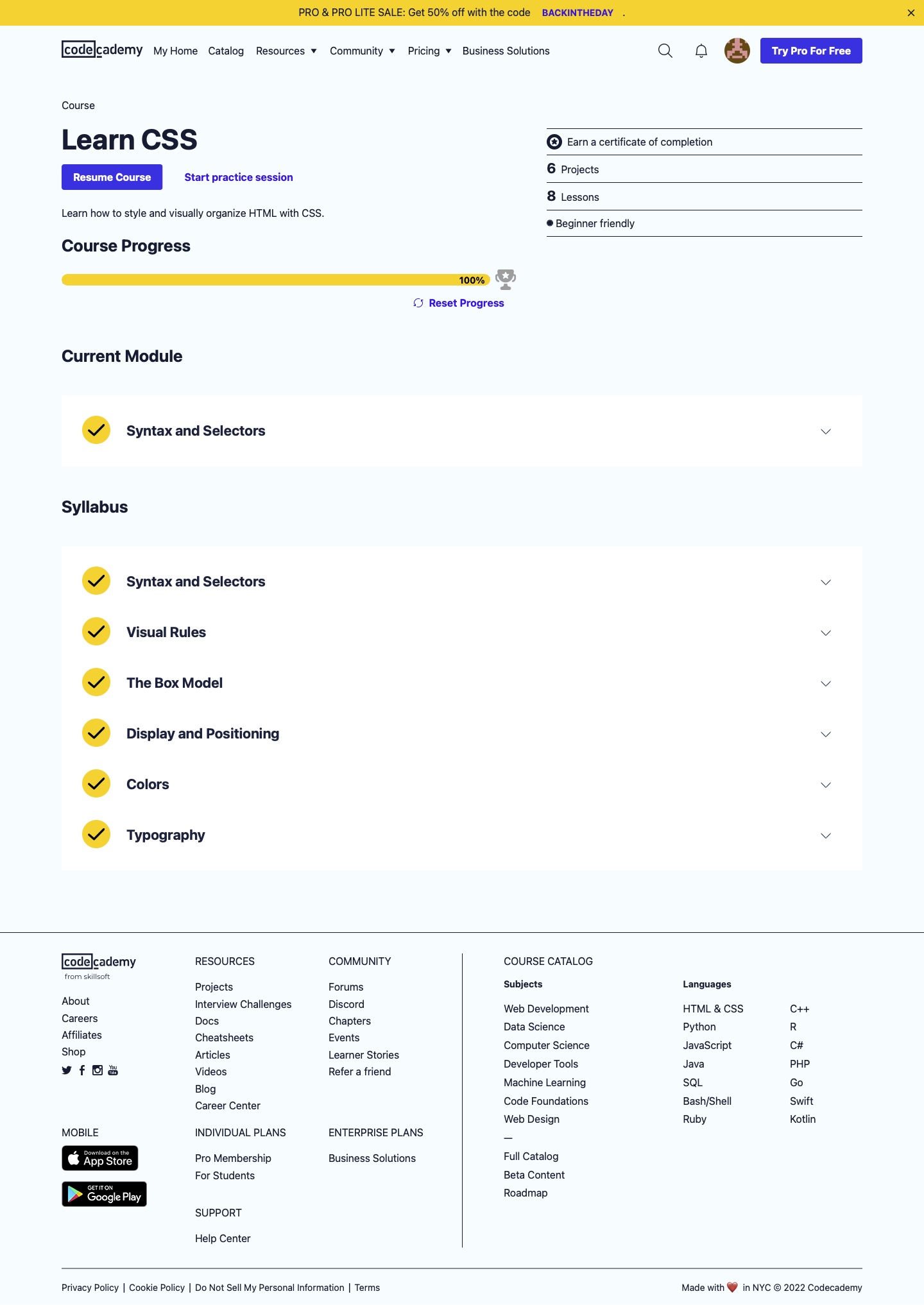Open Roadmap link
This screenshot has height=1305, width=924.
(x=526, y=1193)
